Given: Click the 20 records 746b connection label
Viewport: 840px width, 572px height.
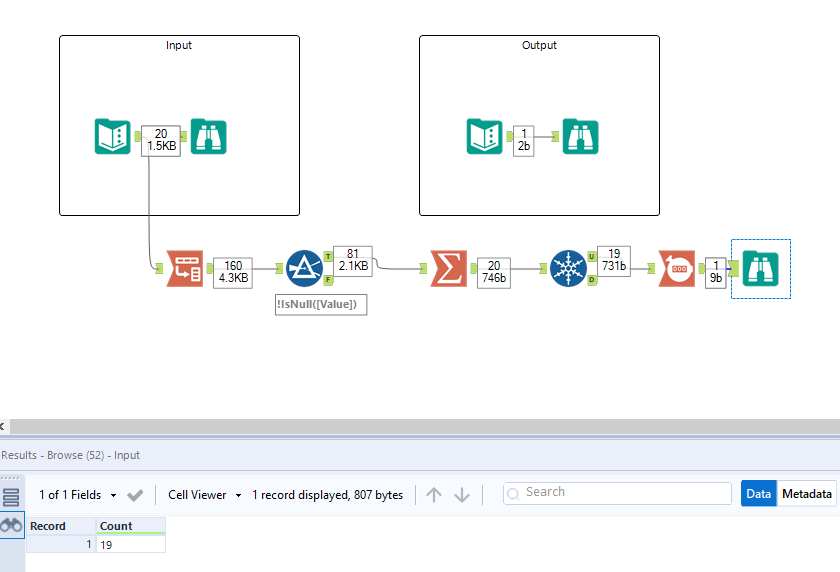Looking at the screenshot, I should (494, 272).
